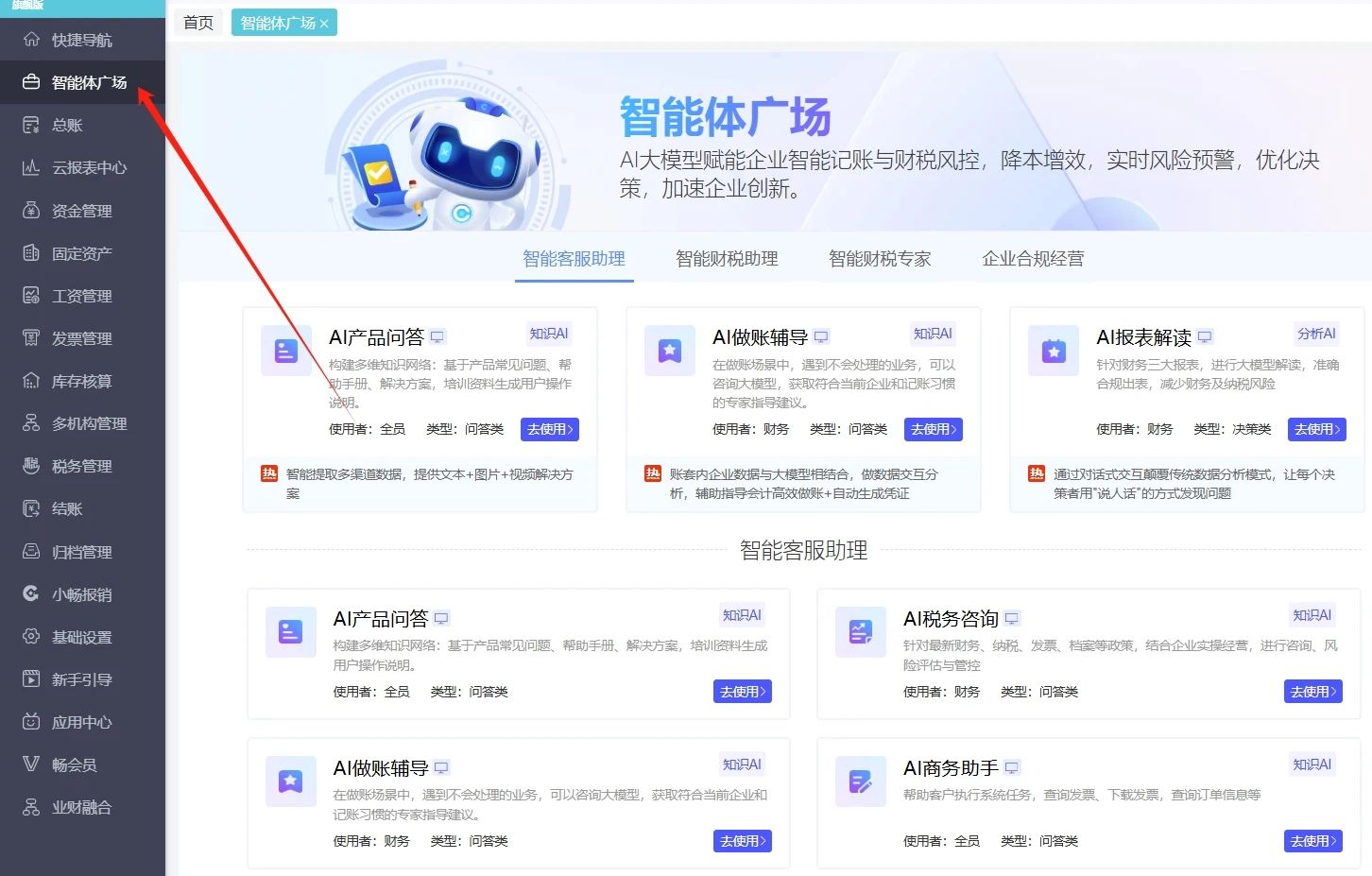The height and width of the screenshot is (876, 1372).
Task: Open 发票管理 from the sidebar
Action: pyautogui.click(x=80, y=337)
